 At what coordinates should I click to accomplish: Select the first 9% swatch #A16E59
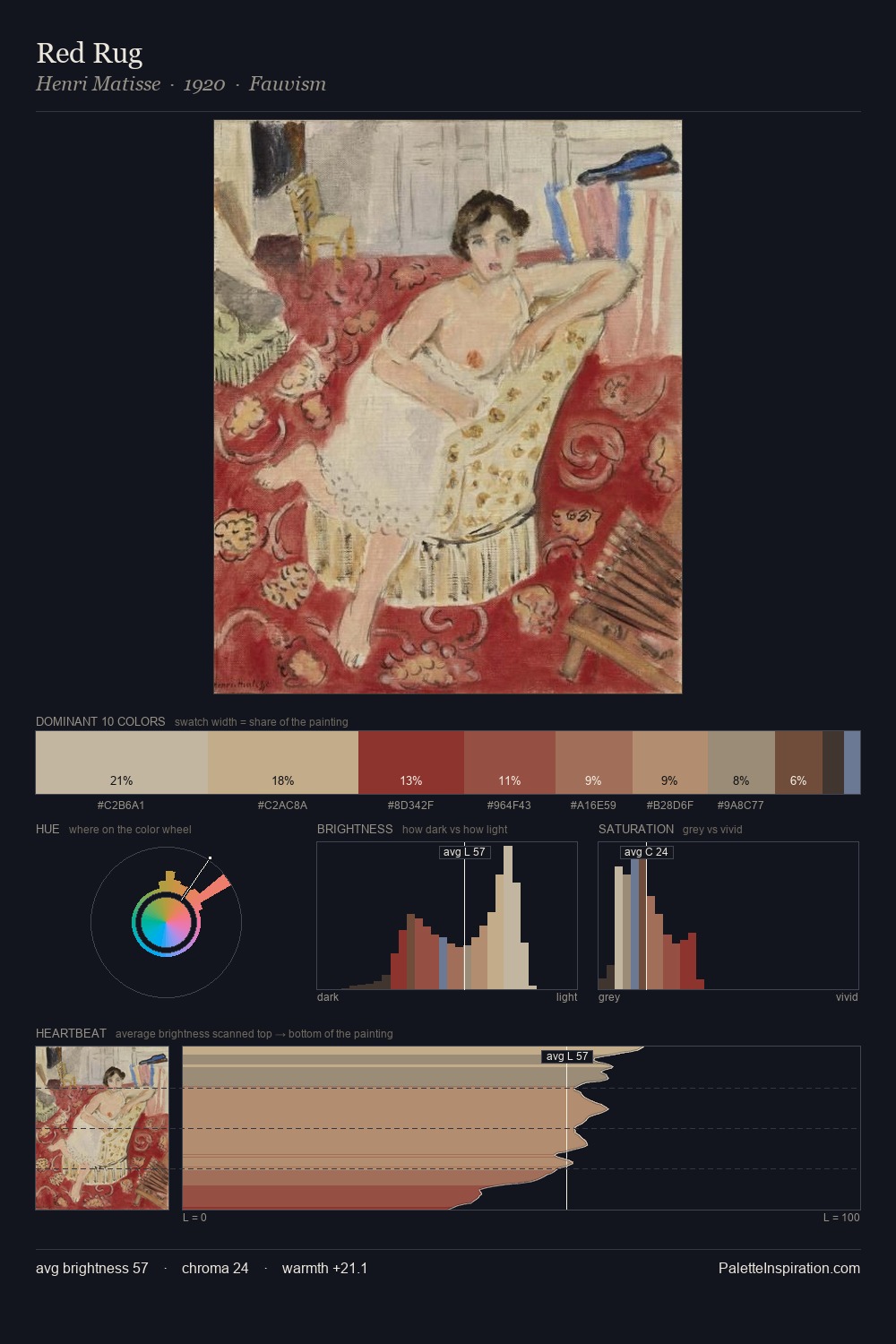tap(594, 762)
